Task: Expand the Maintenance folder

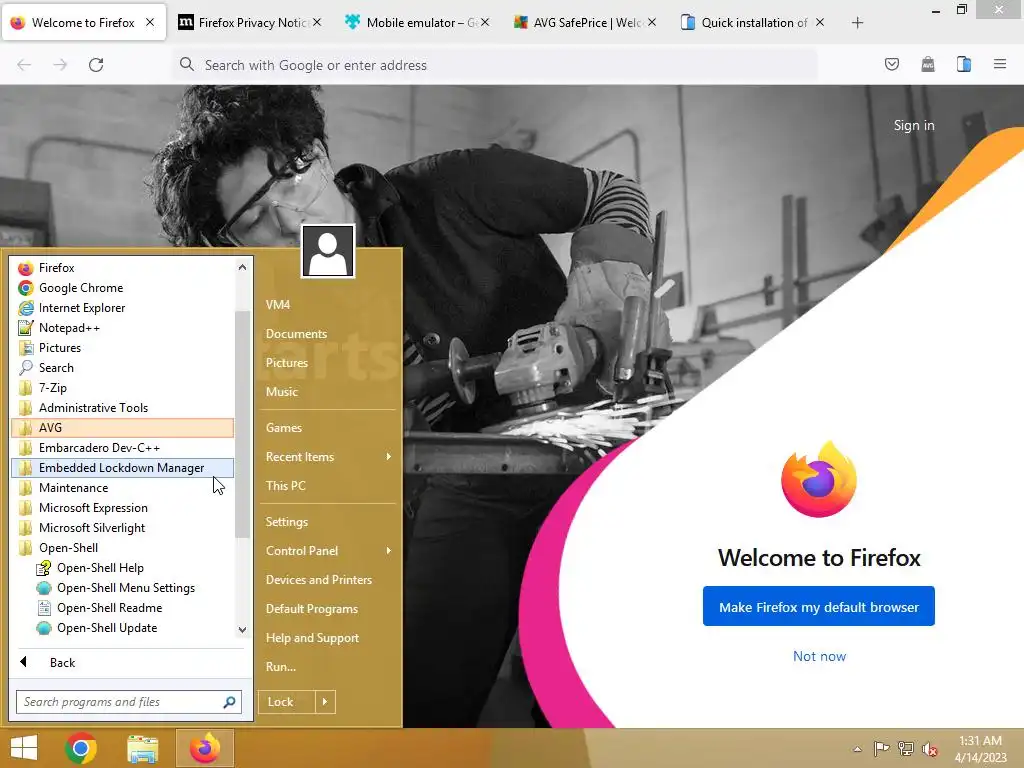Action: (123, 488)
